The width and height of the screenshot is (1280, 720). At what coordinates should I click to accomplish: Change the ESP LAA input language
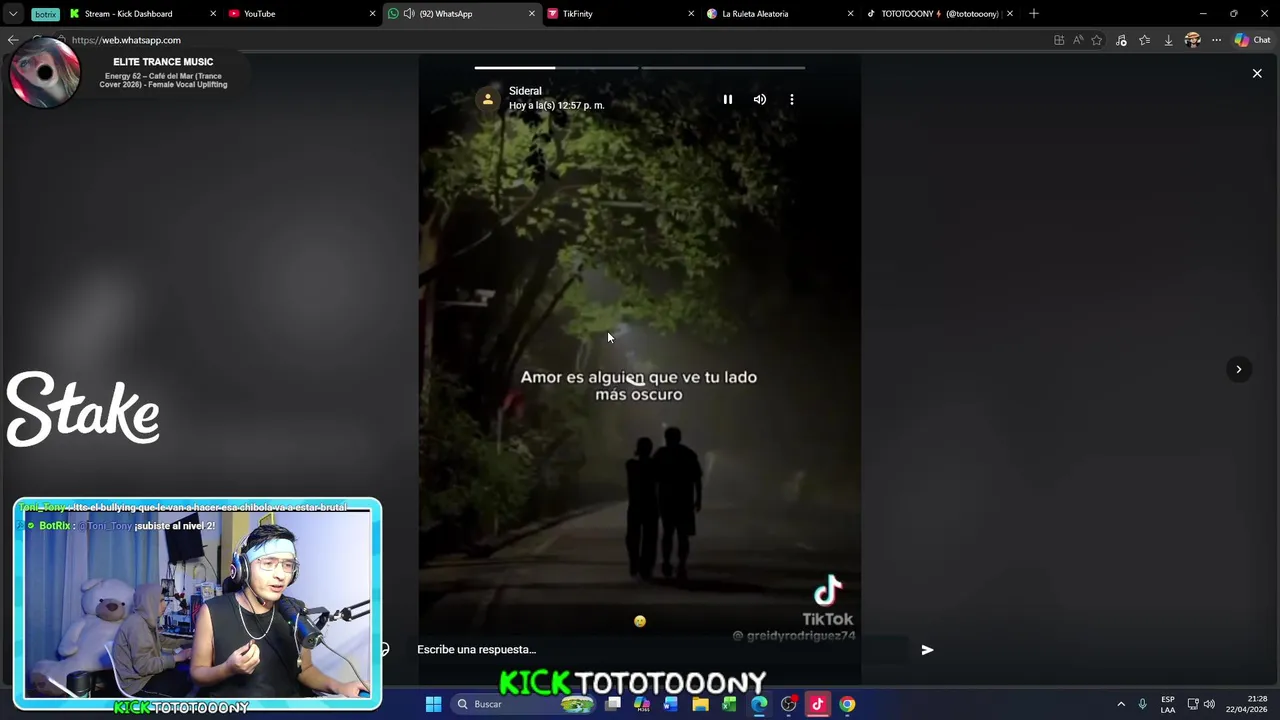pos(1168,704)
